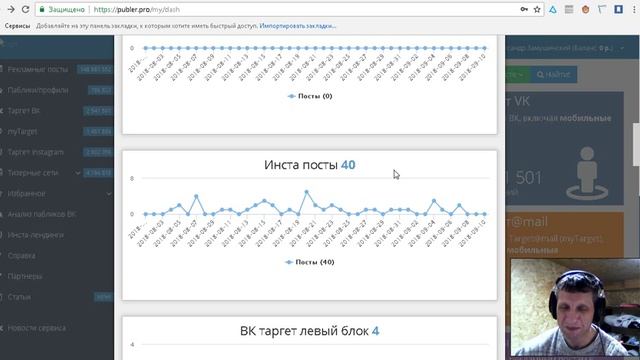Open the orange @mail myTarget card
Screen dimensions: 640x360
564,235
